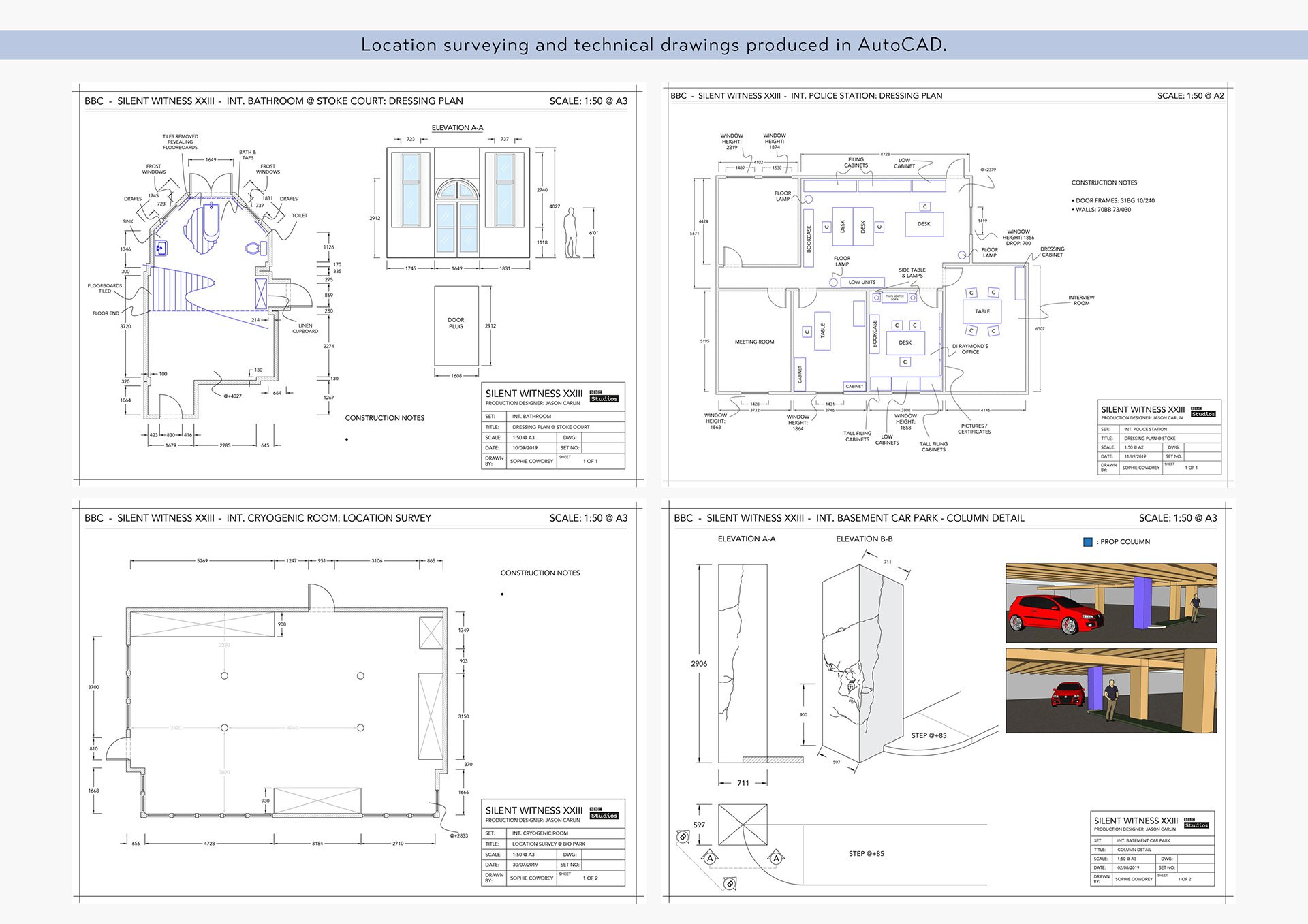Click the '@+2833' level marker in cryogenic plan
The width and height of the screenshot is (1308, 924).
[458, 835]
